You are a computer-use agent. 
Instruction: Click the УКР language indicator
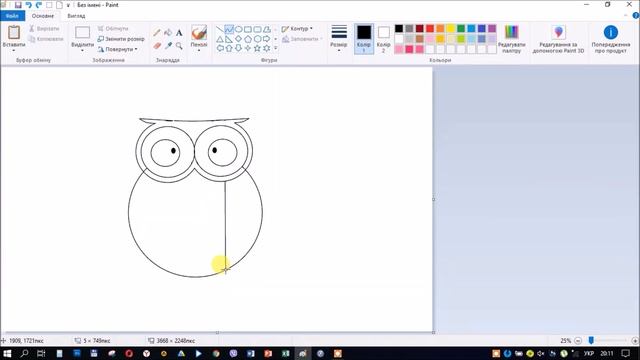[589, 353]
